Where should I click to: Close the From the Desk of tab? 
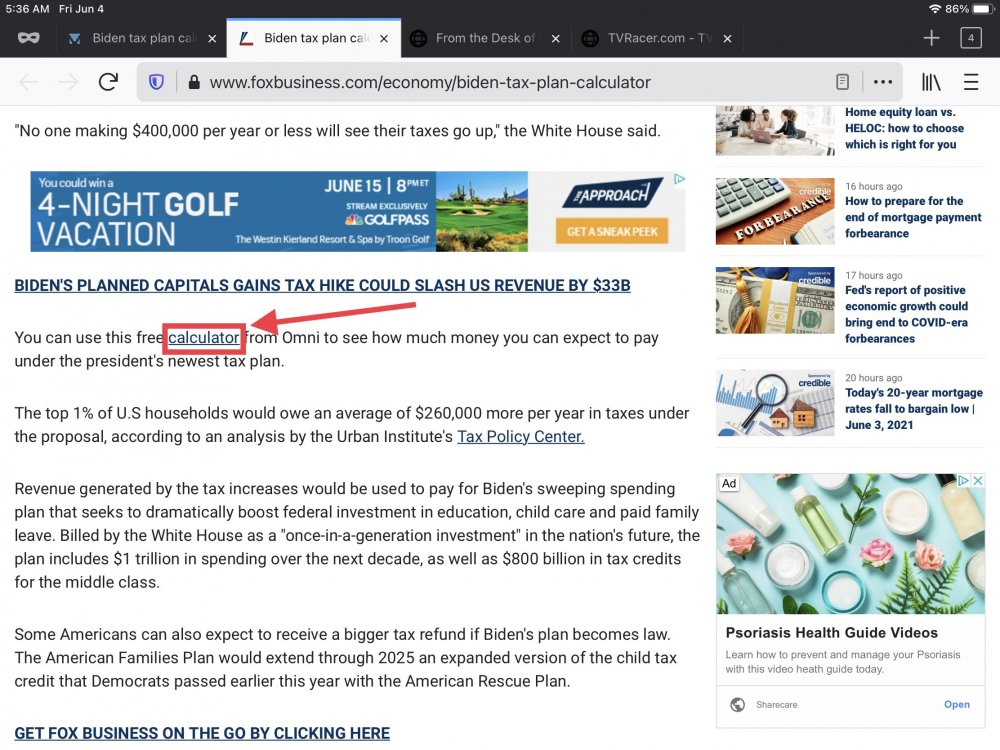coord(555,39)
